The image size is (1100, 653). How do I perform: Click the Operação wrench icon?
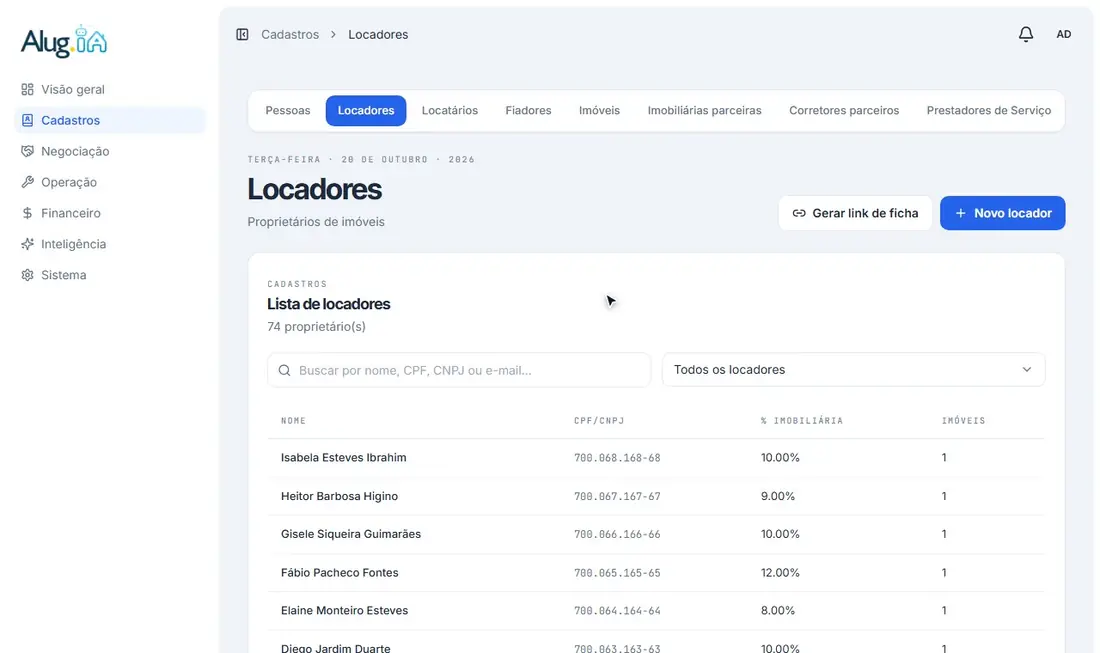pos(27,182)
